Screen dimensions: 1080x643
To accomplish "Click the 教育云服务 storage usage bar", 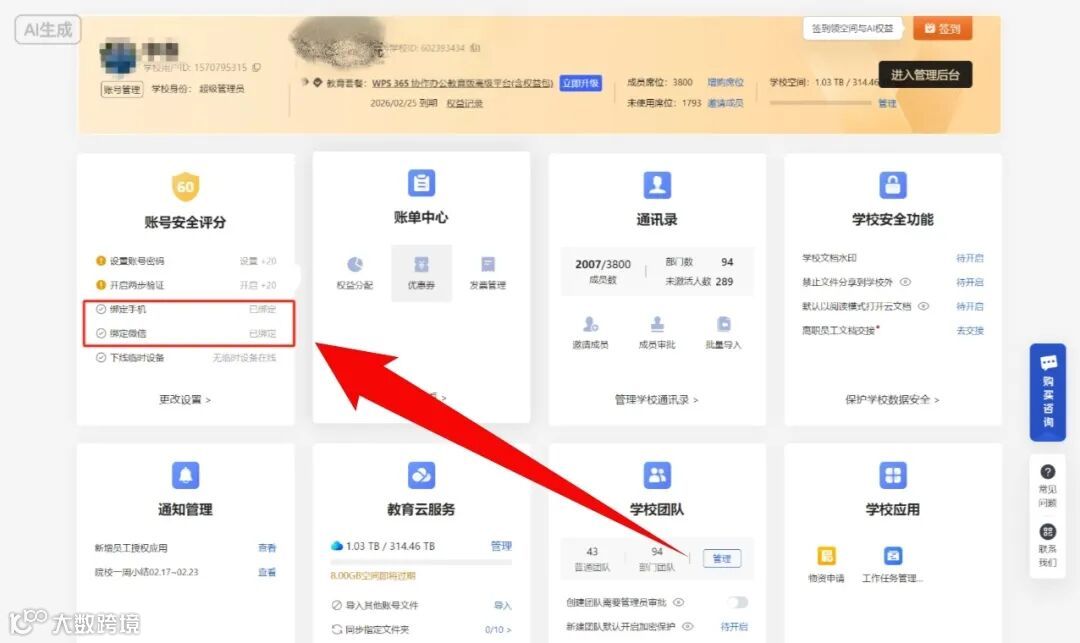I will [421, 562].
